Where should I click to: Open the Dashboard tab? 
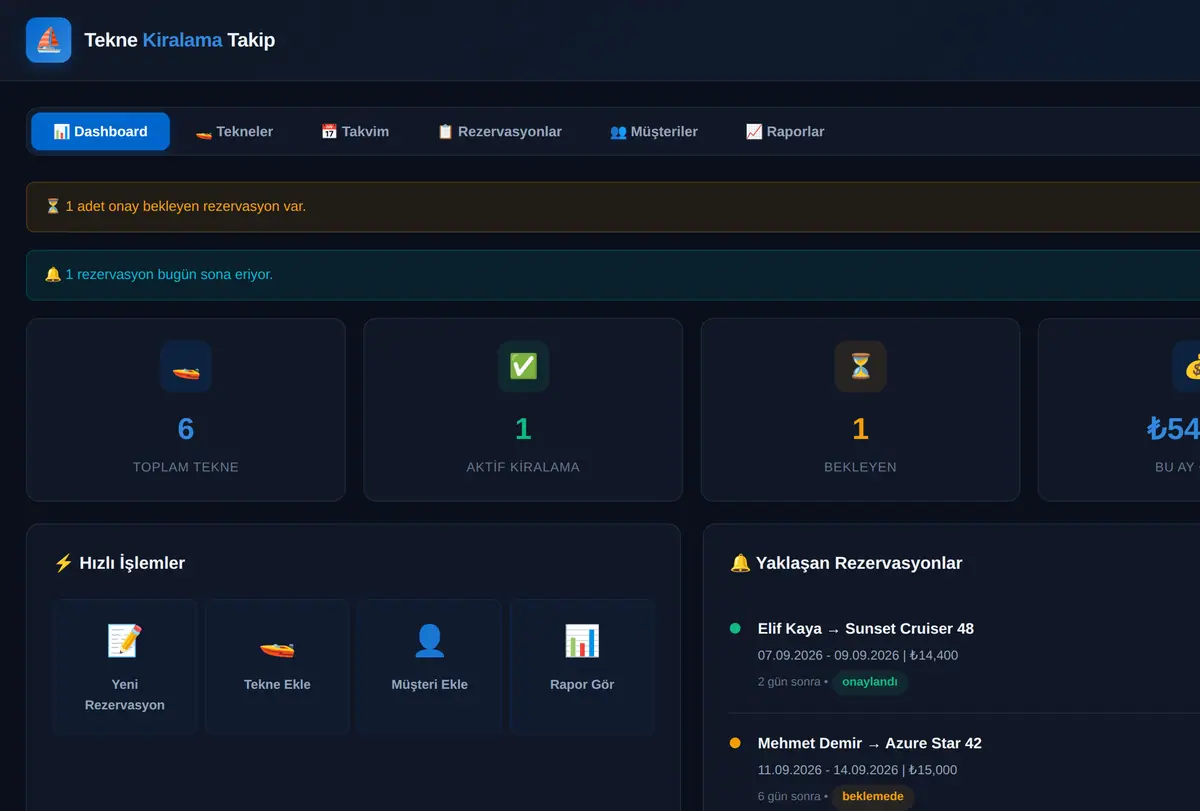tap(100, 132)
